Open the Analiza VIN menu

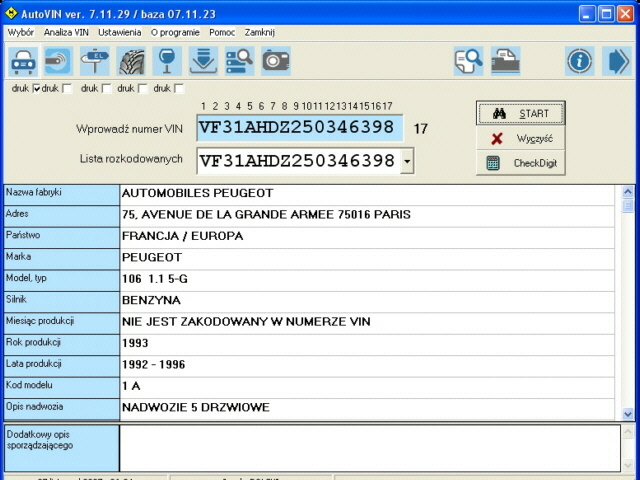pos(67,32)
